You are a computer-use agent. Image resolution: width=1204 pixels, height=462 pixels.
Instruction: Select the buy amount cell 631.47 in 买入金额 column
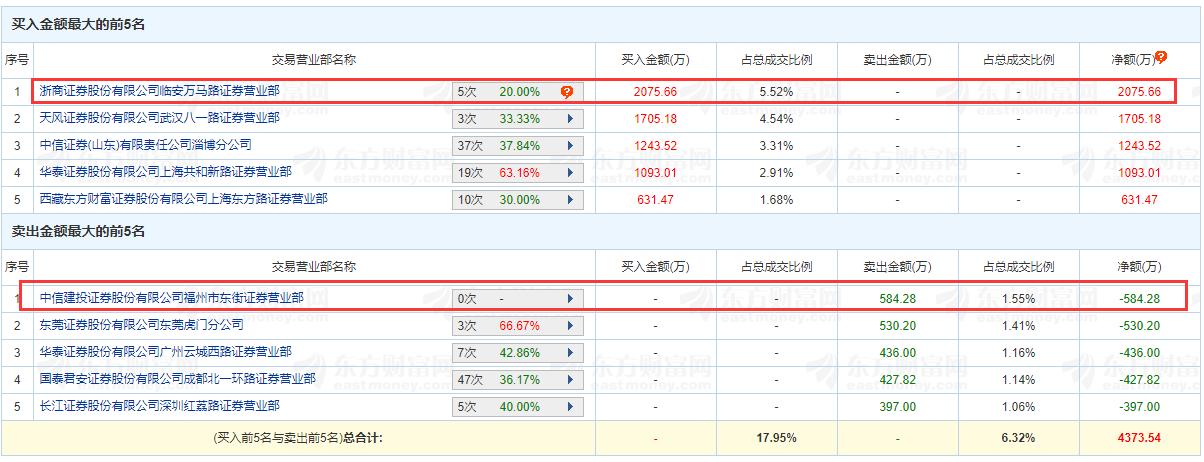pos(656,200)
